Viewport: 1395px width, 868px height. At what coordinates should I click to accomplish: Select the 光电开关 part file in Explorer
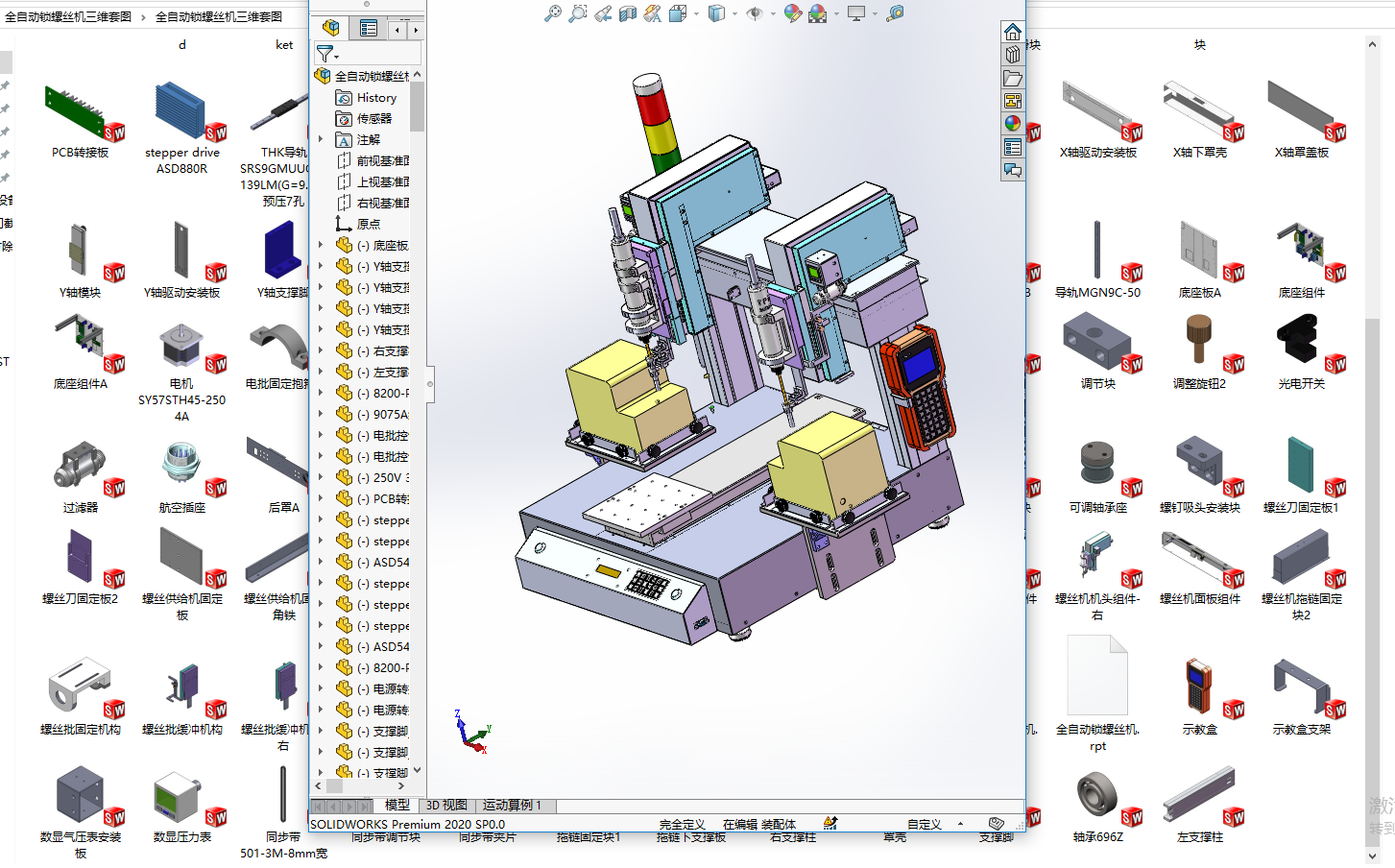1302,352
